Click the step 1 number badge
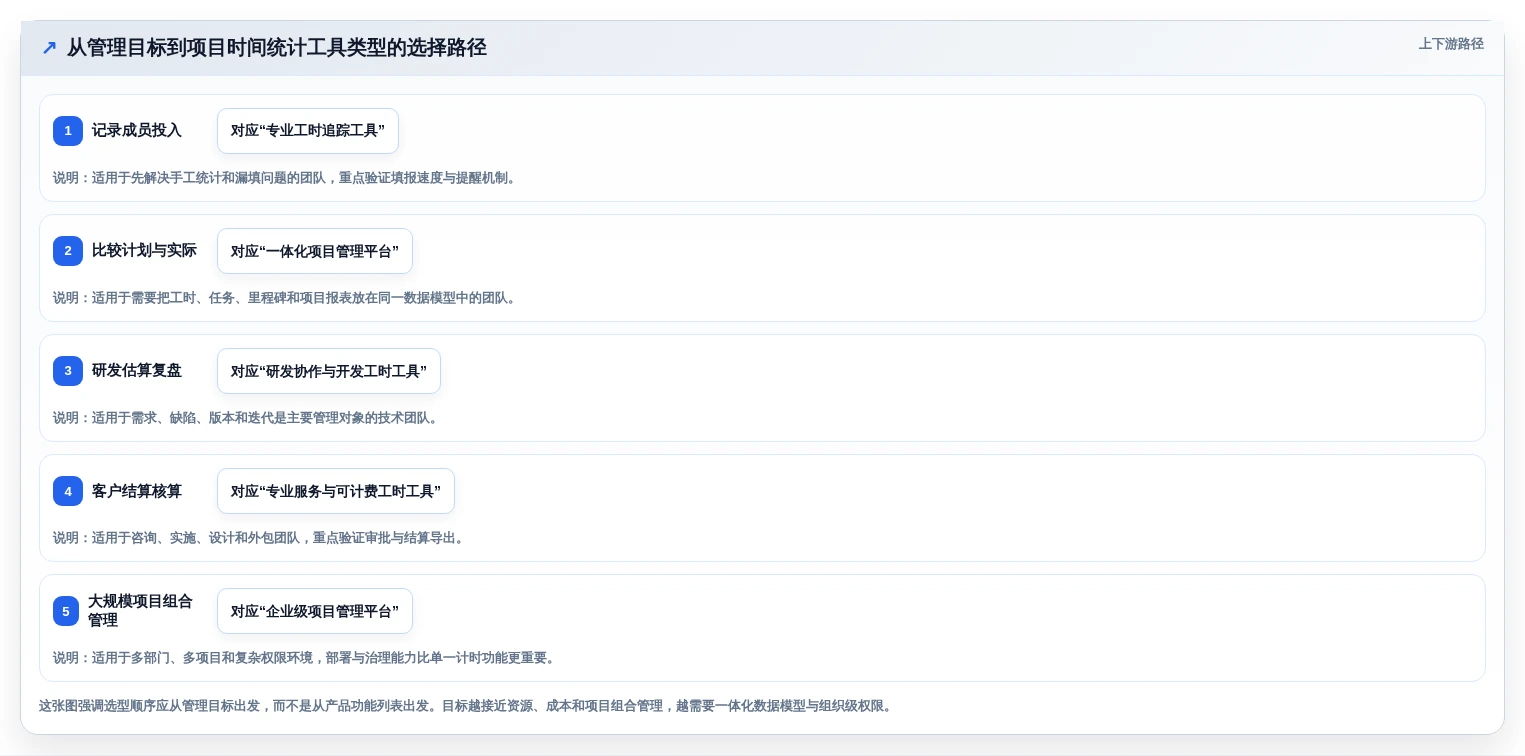This screenshot has height=756, width=1525. click(x=68, y=131)
